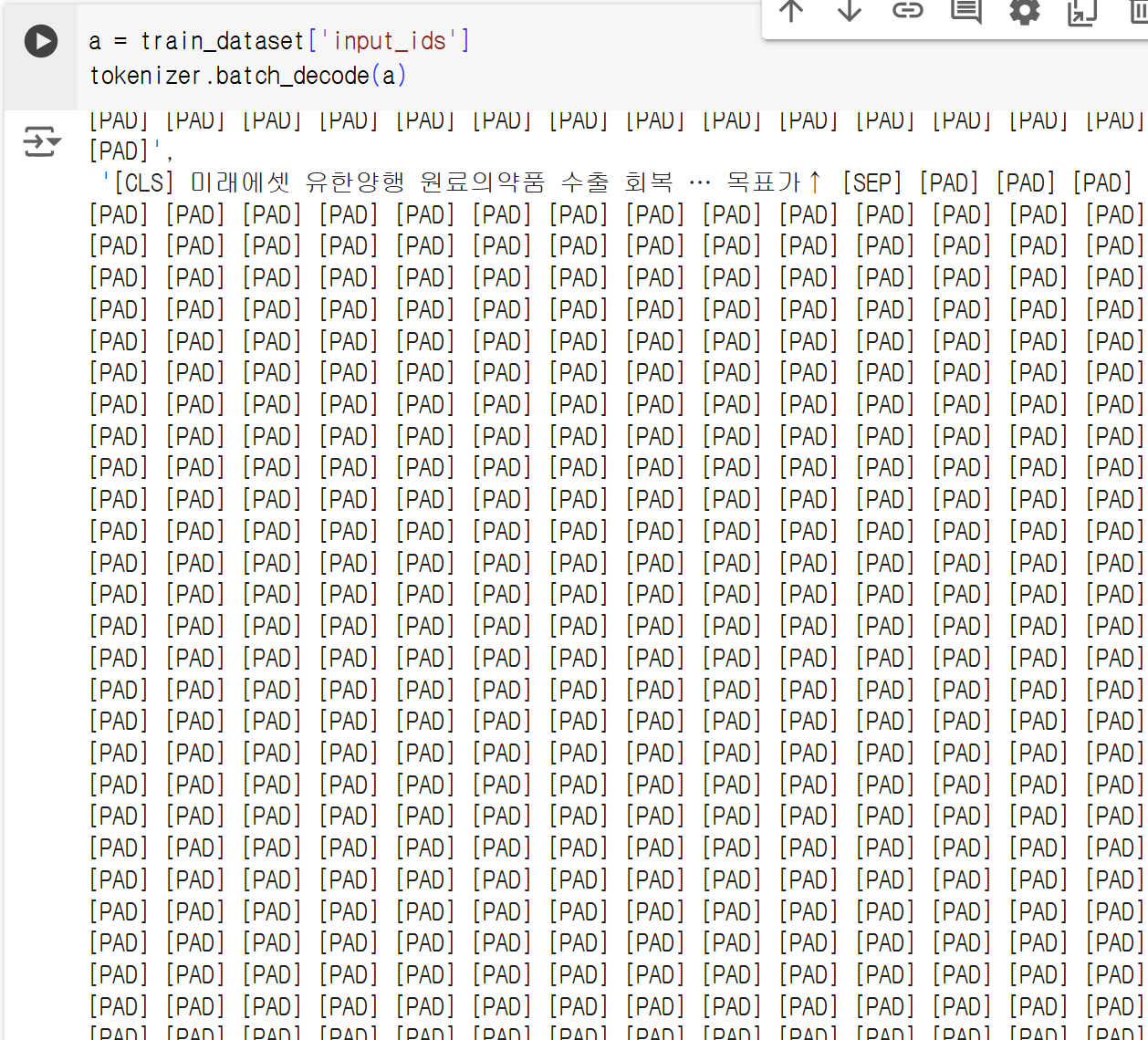Click the word '회복' in output

pos(649,183)
